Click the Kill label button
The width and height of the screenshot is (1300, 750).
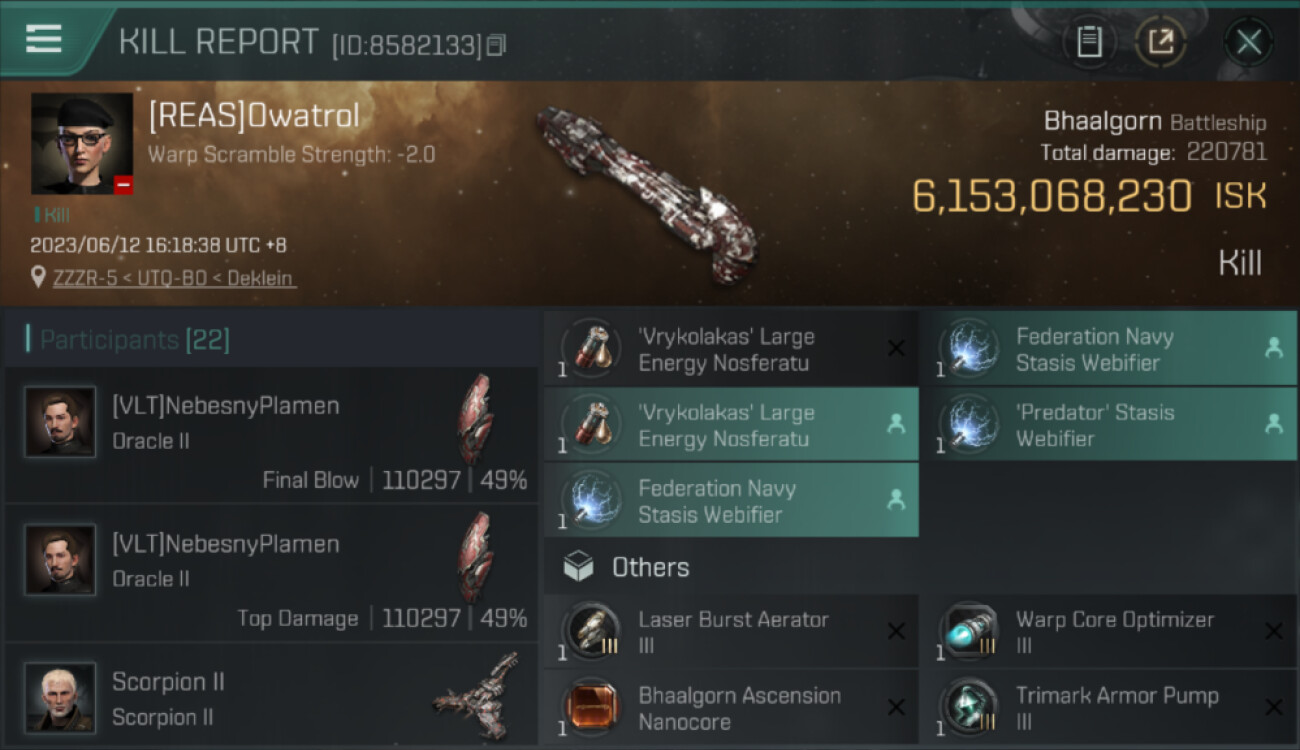click(x=1239, y=263)
